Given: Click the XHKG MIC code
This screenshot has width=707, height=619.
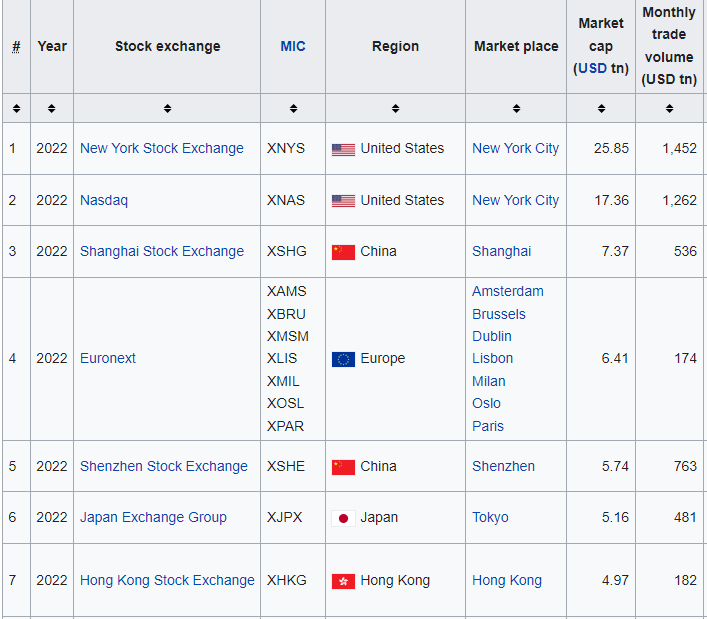Looking at the screenshot, I should [x=287, y=580].
